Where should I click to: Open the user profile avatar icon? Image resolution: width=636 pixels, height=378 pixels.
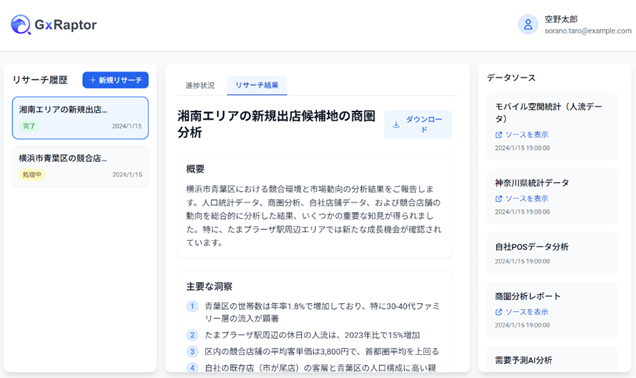[x=528, y=25]
